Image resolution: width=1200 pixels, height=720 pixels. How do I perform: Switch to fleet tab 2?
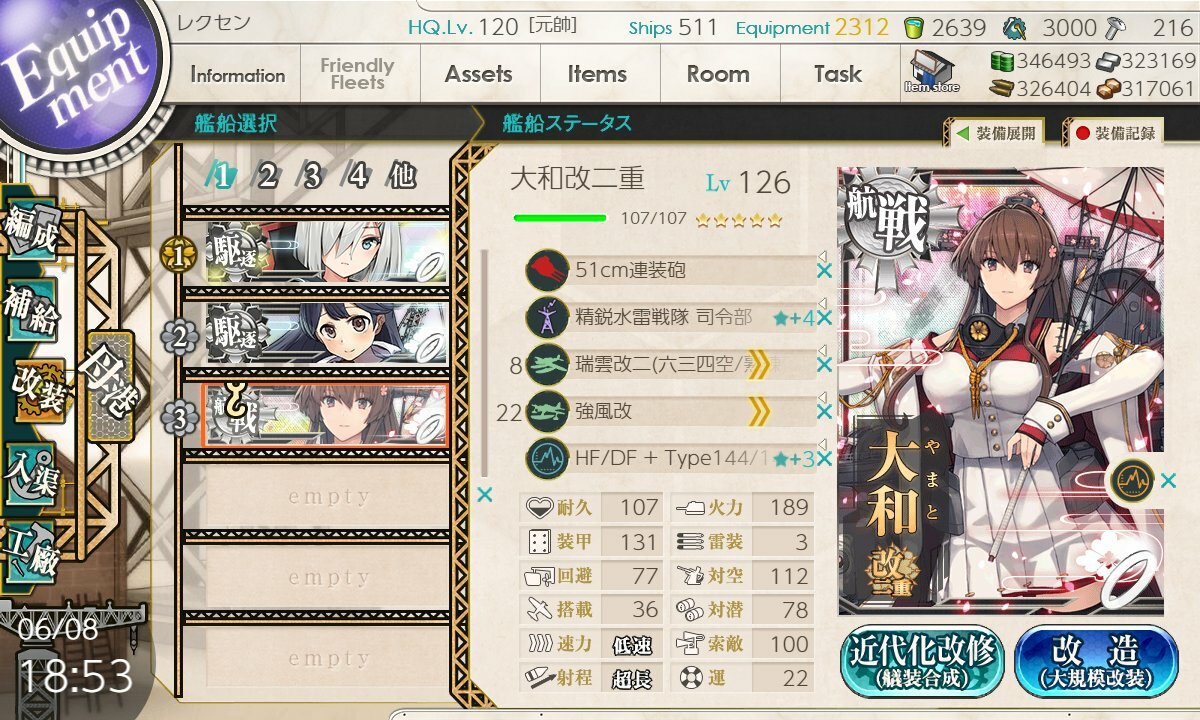(267, 177)
